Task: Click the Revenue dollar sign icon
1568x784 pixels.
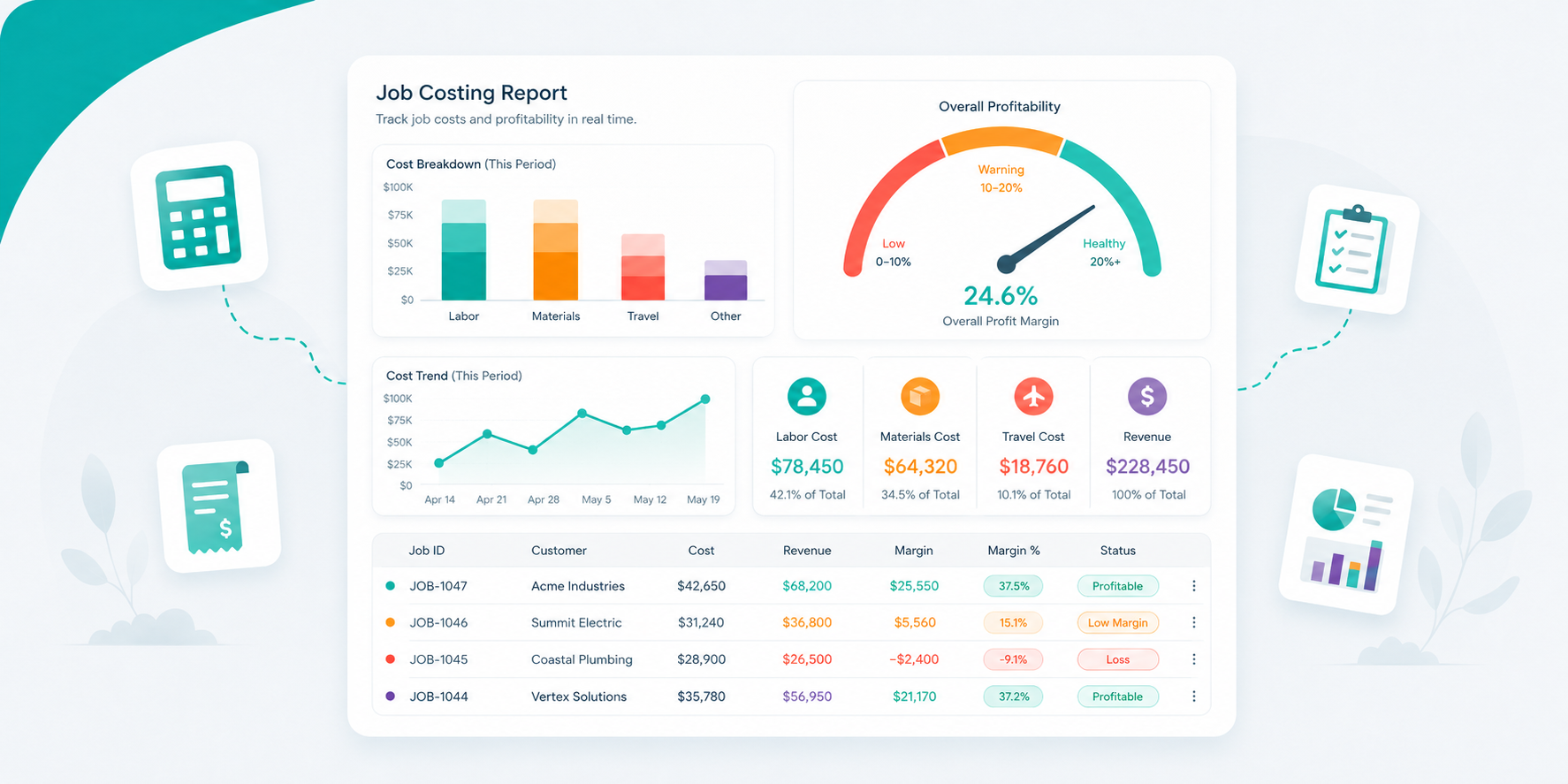Action: point(1147,397)
